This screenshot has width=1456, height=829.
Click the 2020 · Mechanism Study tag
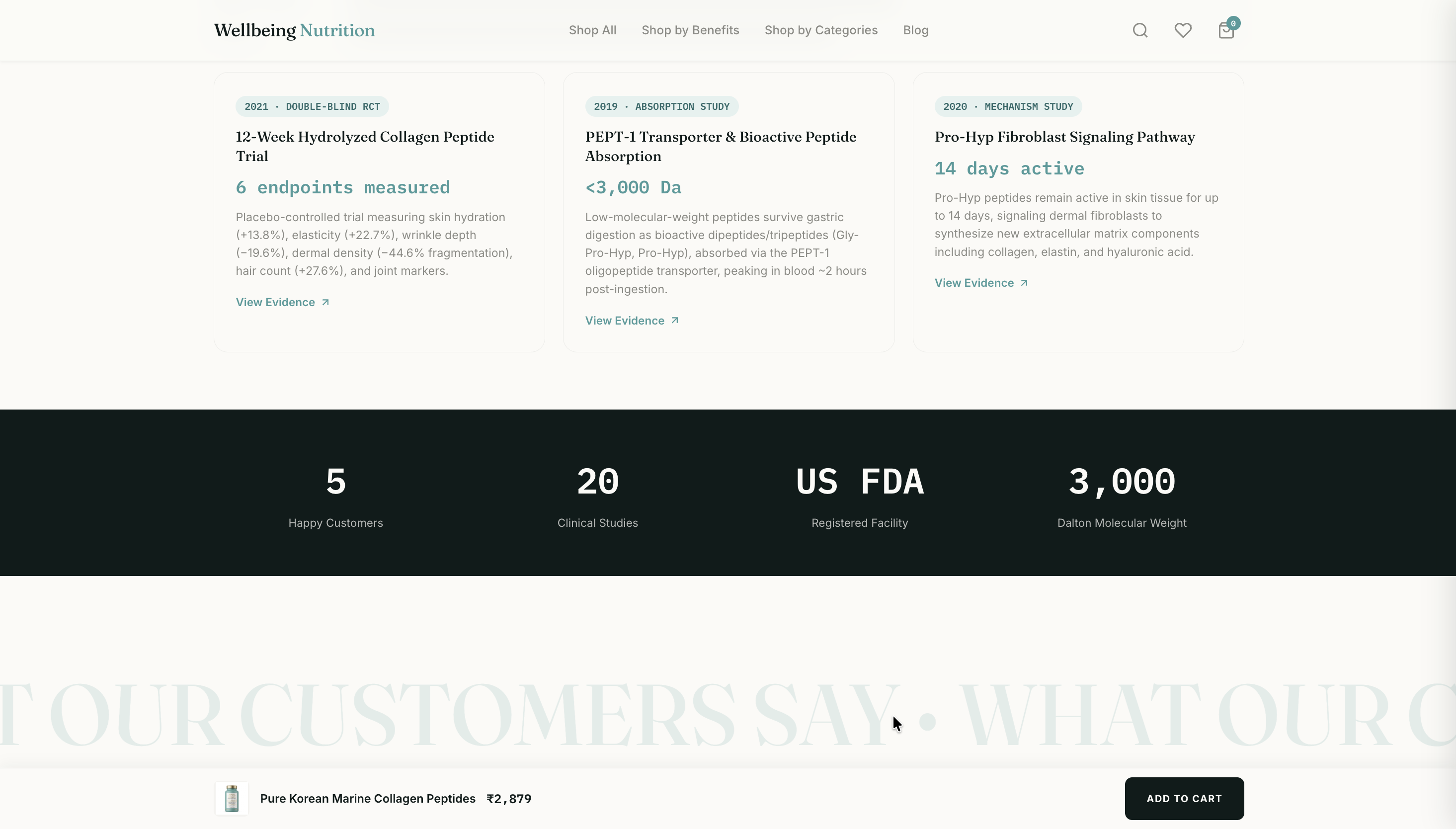click(x=1008, y=106)
